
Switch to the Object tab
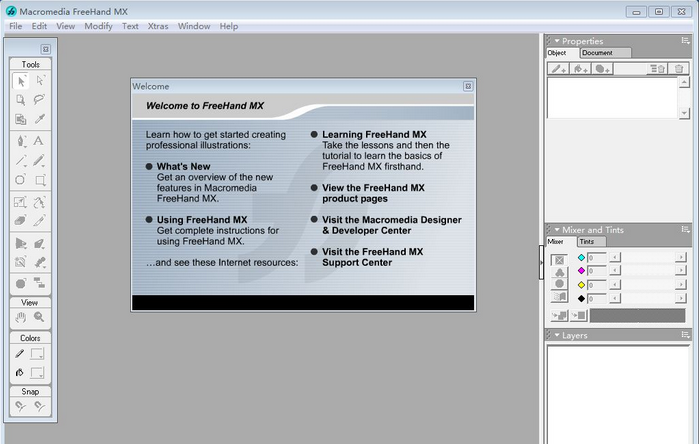562,53
